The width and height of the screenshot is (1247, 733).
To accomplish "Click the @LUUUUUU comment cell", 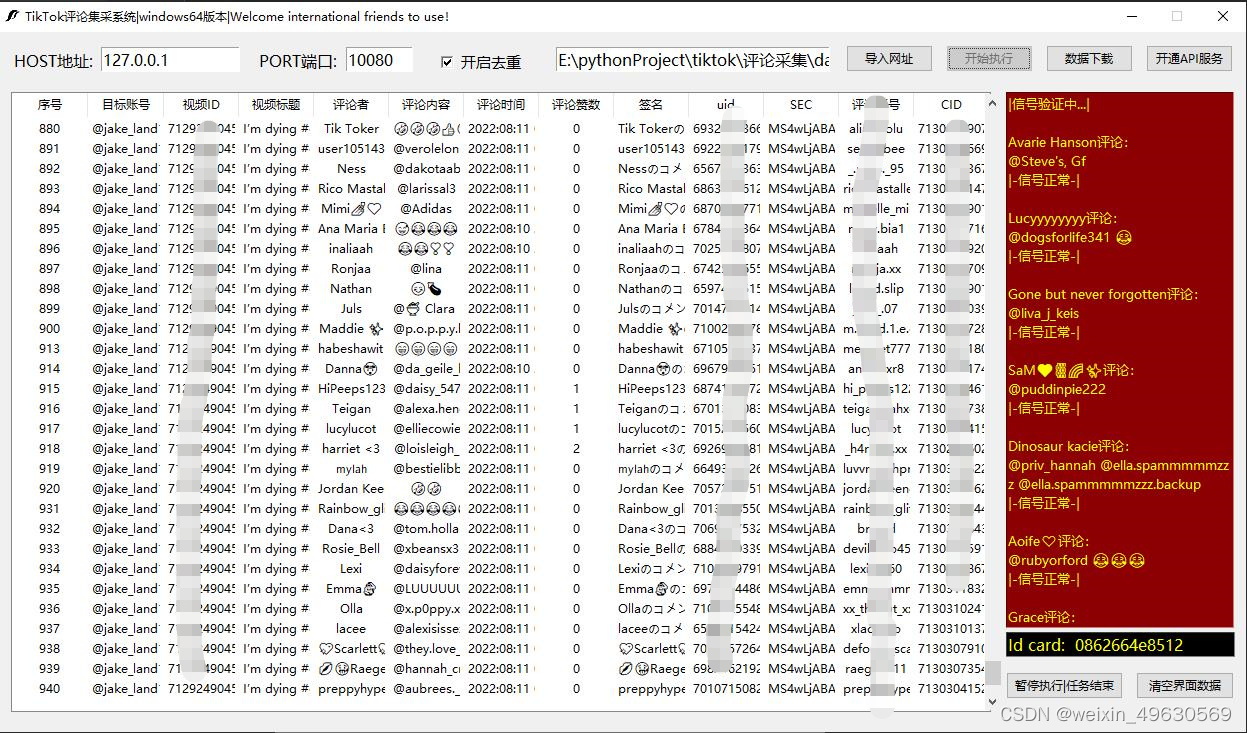I will click(x=426, y=588).
